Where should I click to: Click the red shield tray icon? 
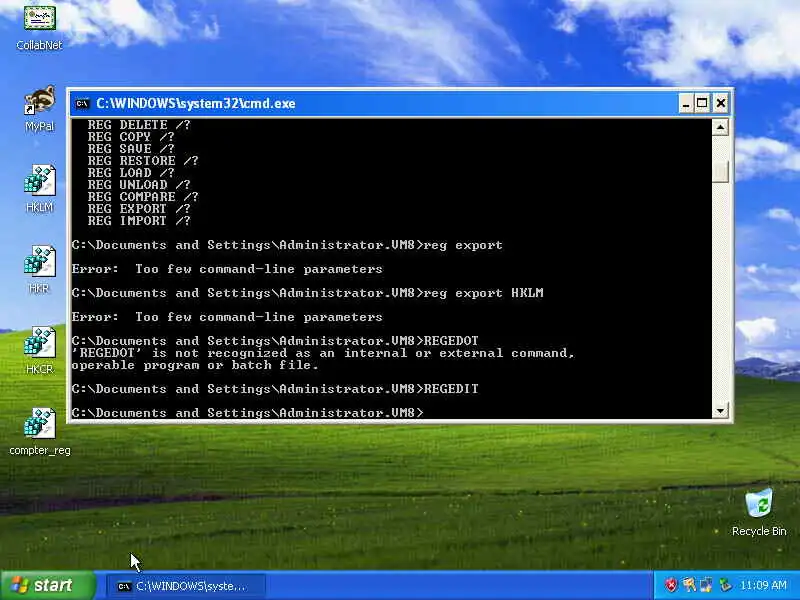point(671,585)
